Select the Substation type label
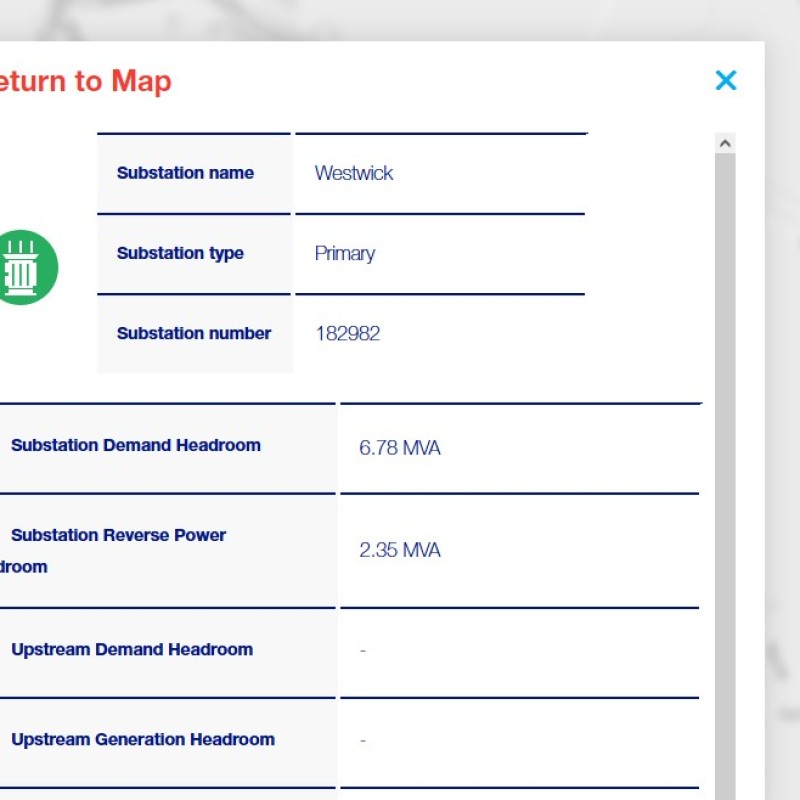Image resolution: width=800 pixels, height=800 pixels. pyautogui.click(x=180, y=253)
